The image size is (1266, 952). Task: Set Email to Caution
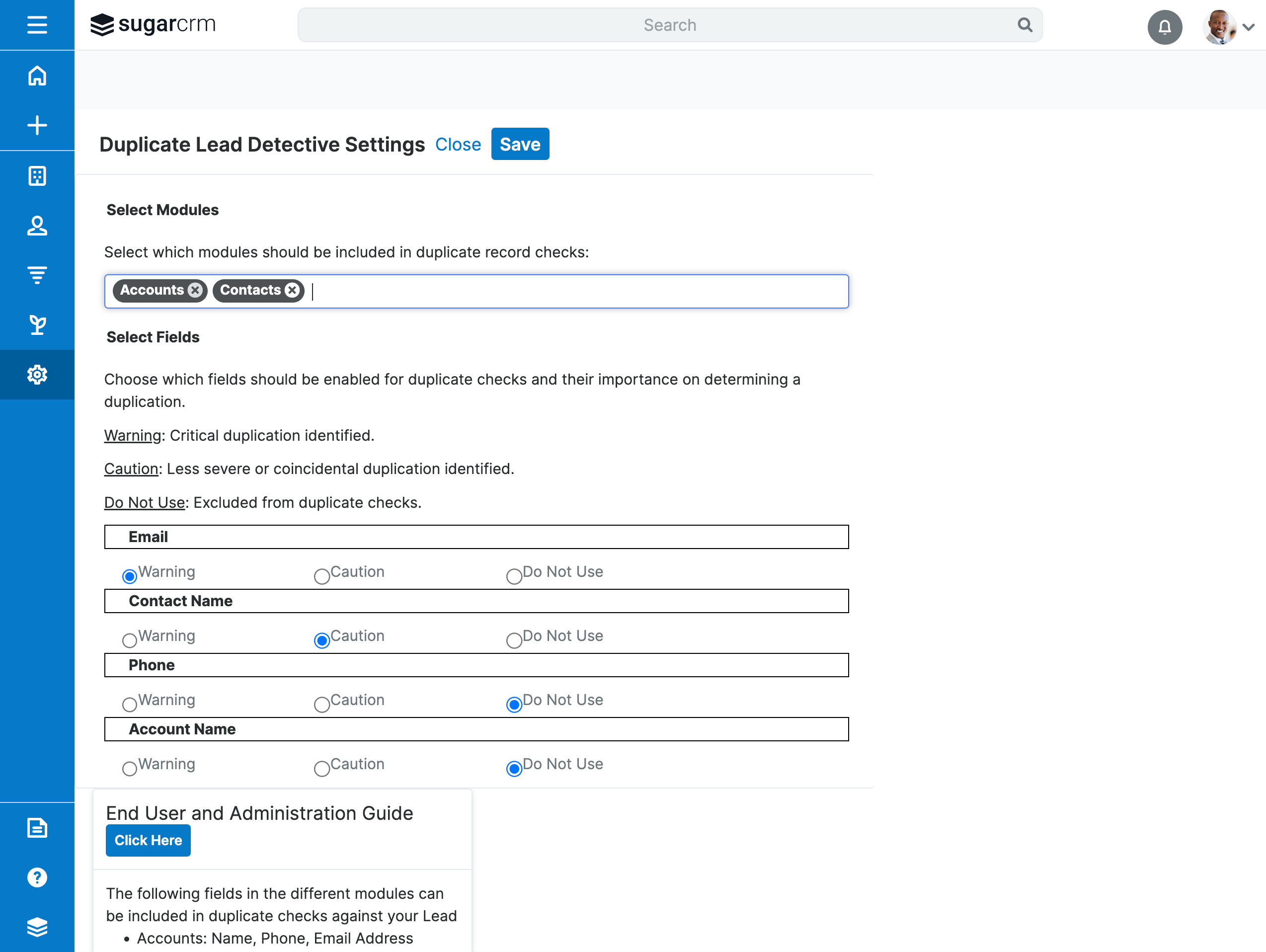pos(322,576)
